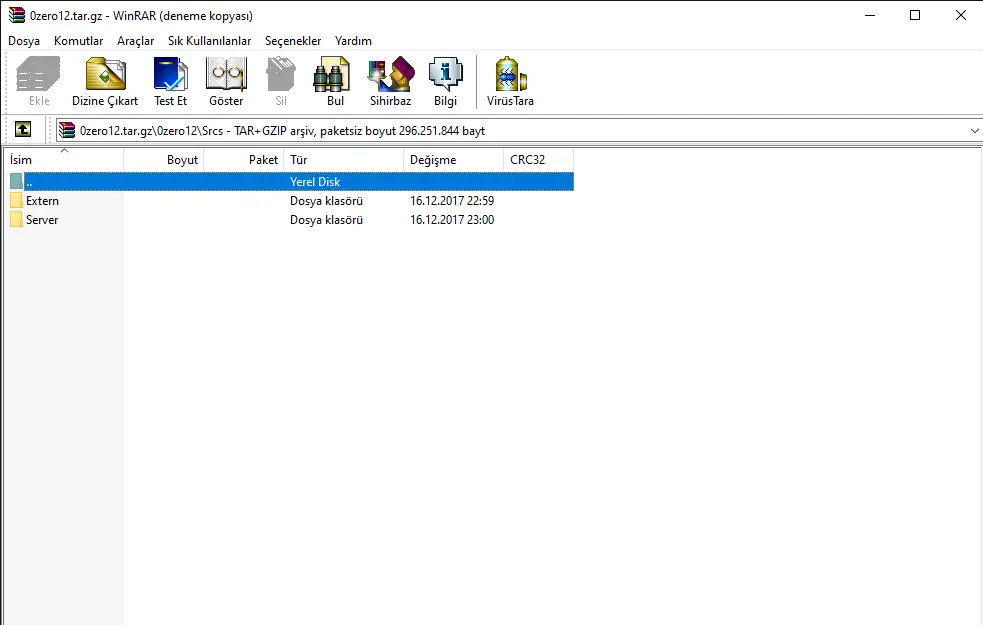The height and width of the screenshot is (625, 983).
Task: Select the Server folder icon
Action: (x=16, y=219)
